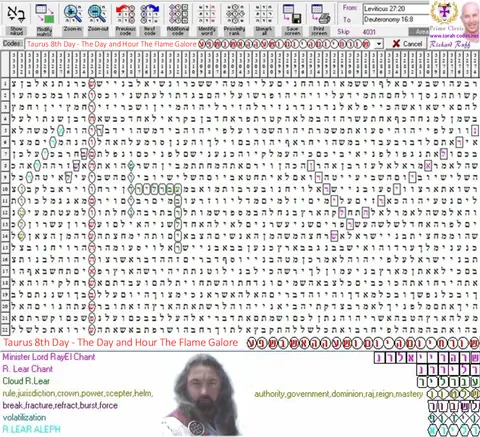Click the Richard Ruff portrait photo
The image size is (480, 437).
pyautogui.click(x=470, y=16)
